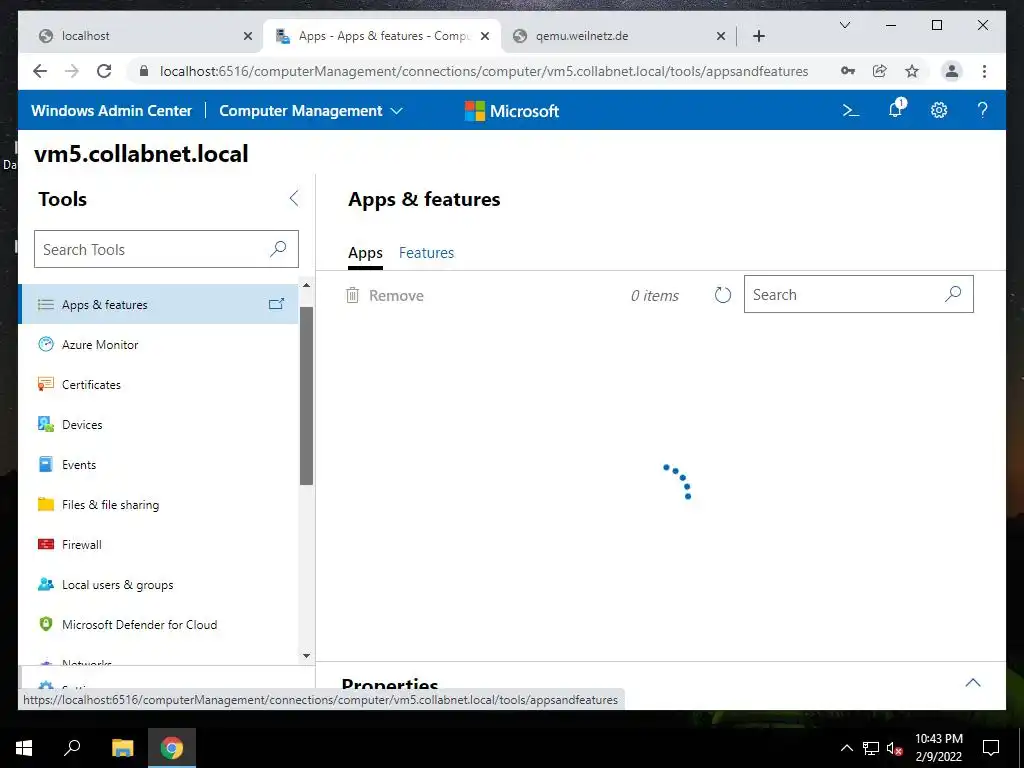Viewport: 1024px width, 768px height.
Task: Click the Certificates icon in Tools list
Action: [46, 384]
